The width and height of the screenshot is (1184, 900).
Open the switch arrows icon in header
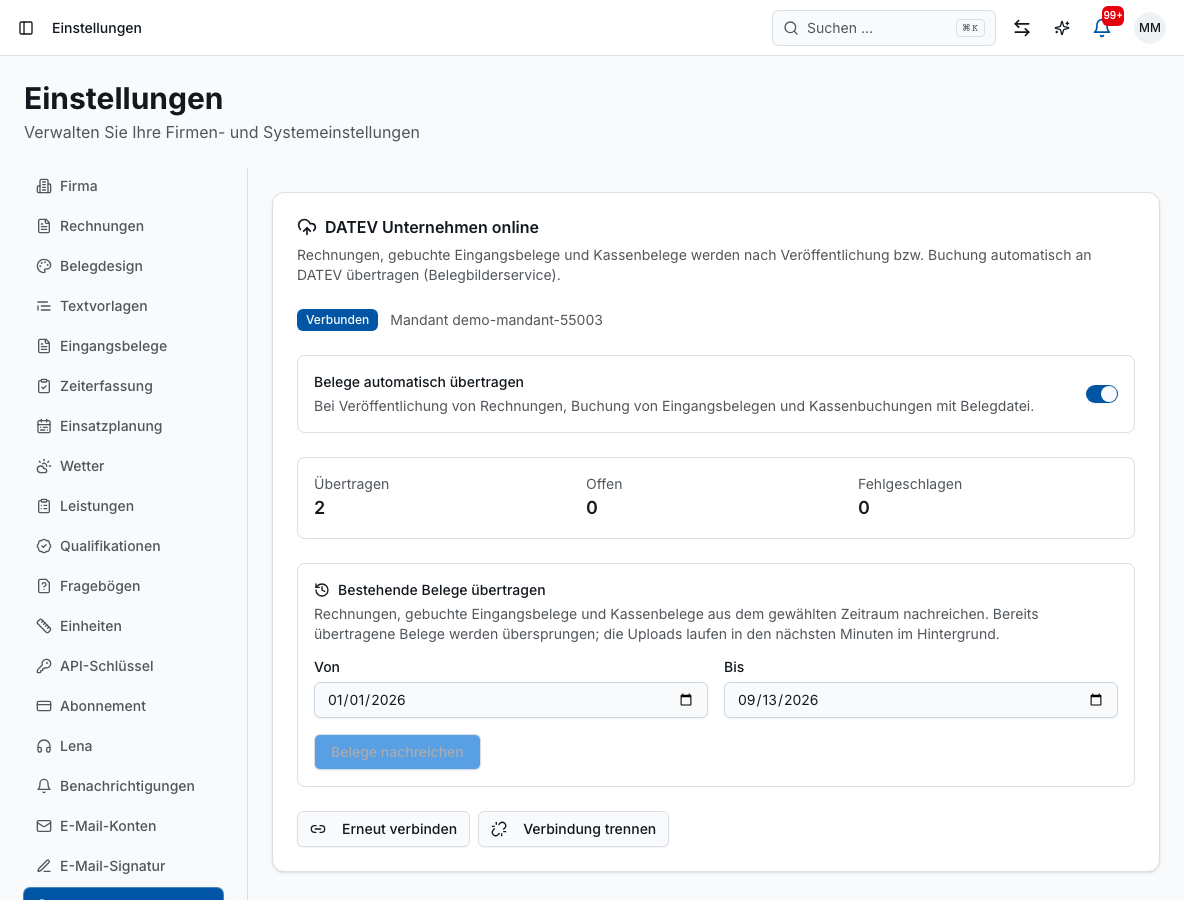pyautogui.click(x=1022, y=28)
